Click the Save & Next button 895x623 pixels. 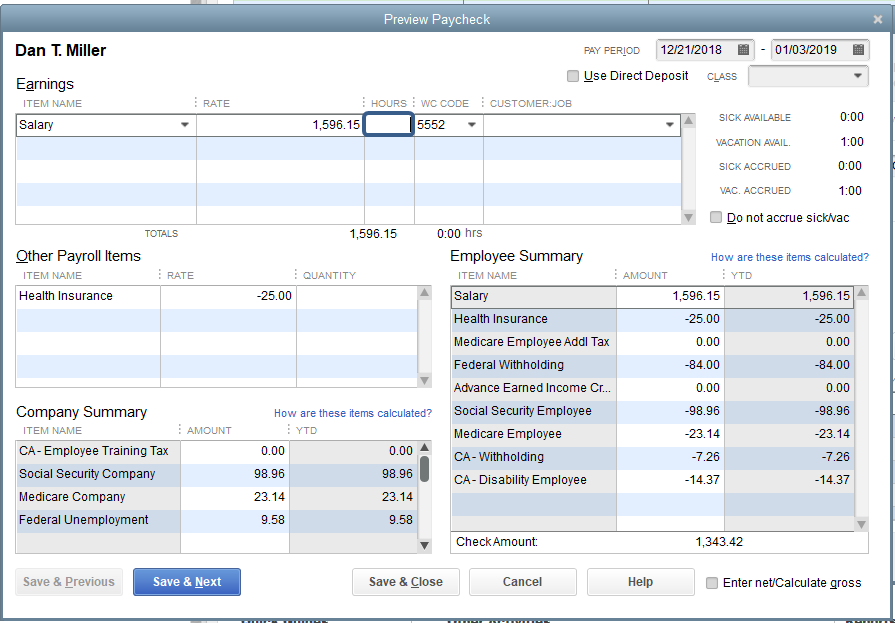tap(186, 581)
